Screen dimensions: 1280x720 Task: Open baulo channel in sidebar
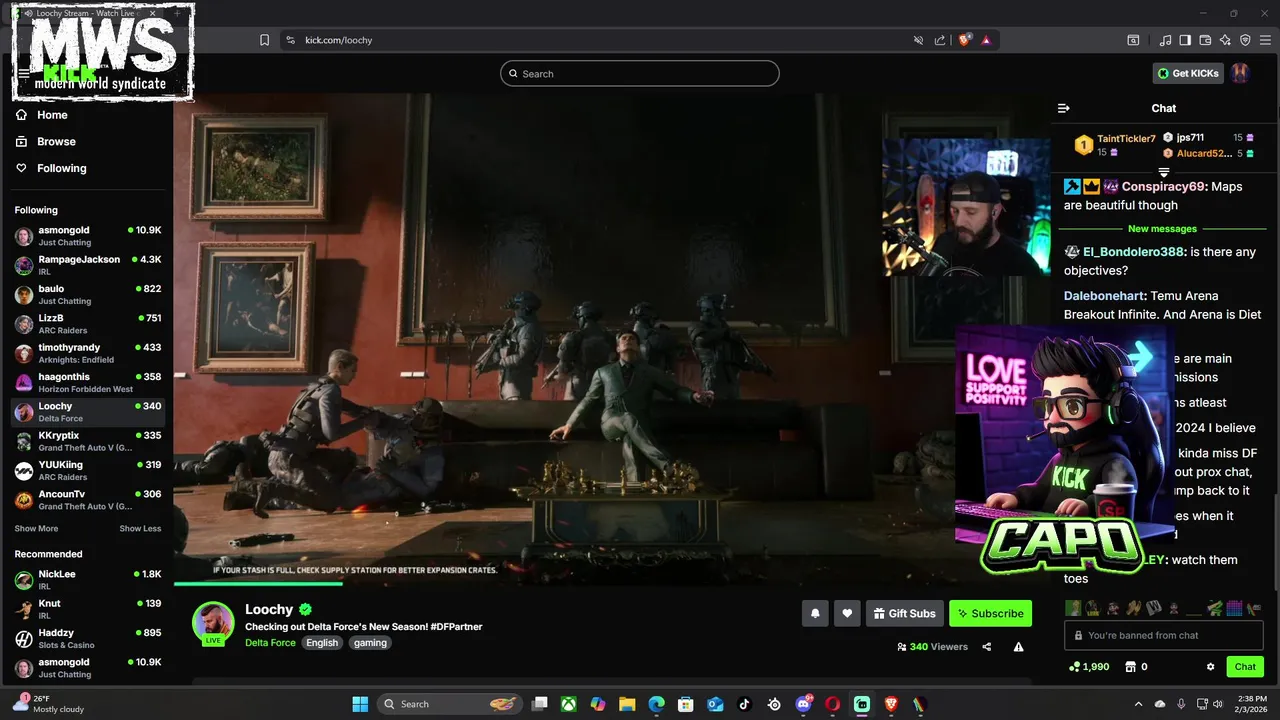[x=88, y=294]
